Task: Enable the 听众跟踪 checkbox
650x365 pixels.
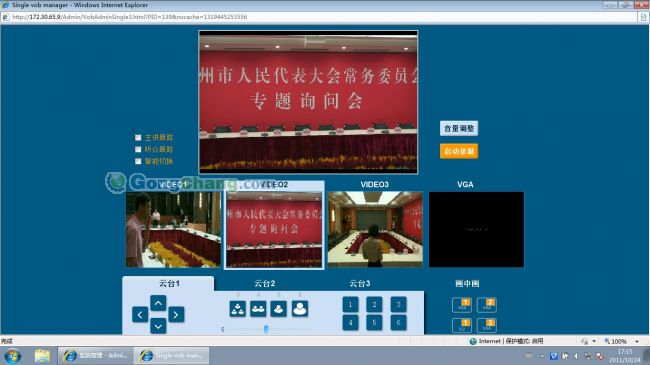Action: (x=138, y=149)
